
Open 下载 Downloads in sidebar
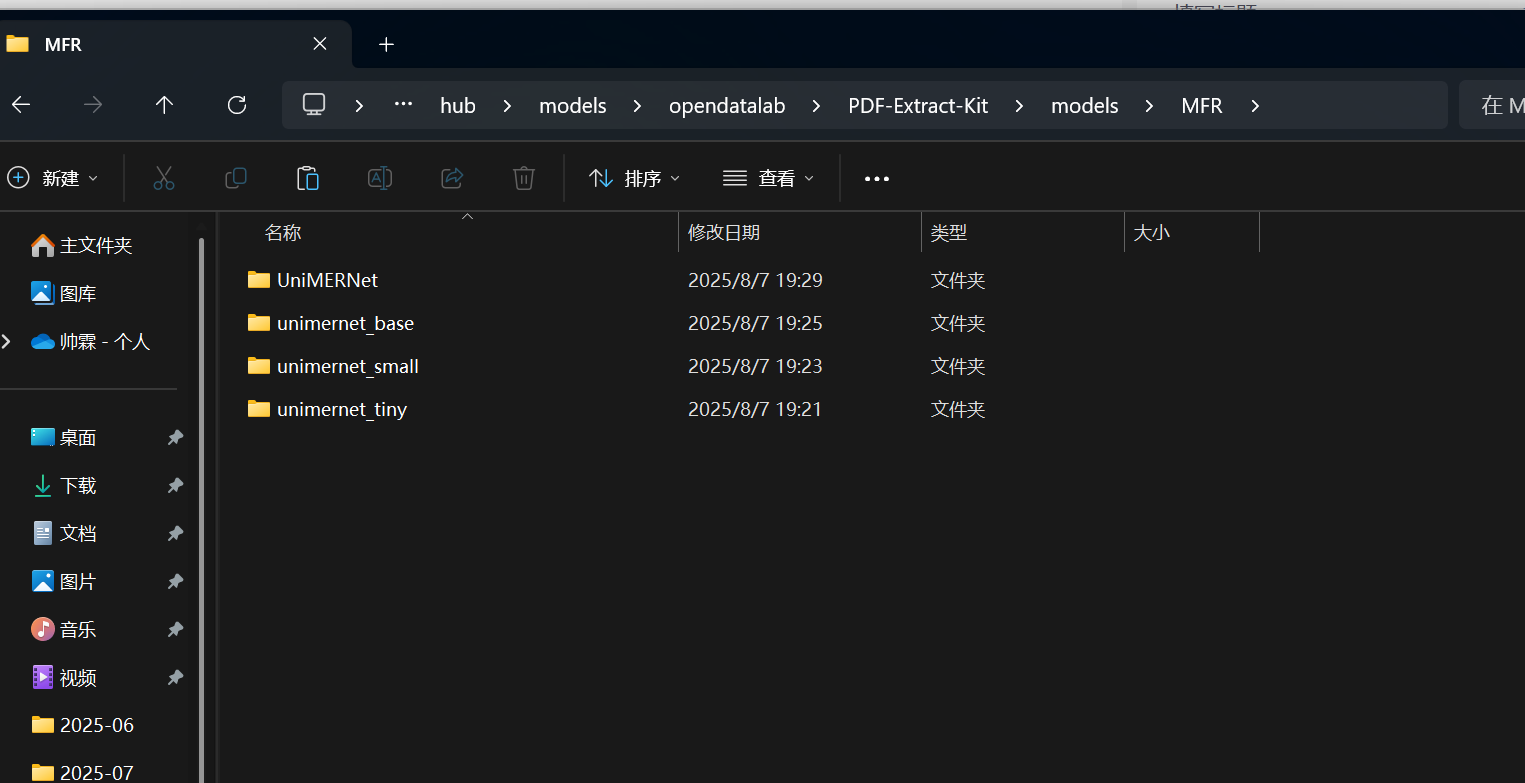(x=64, y=485)
